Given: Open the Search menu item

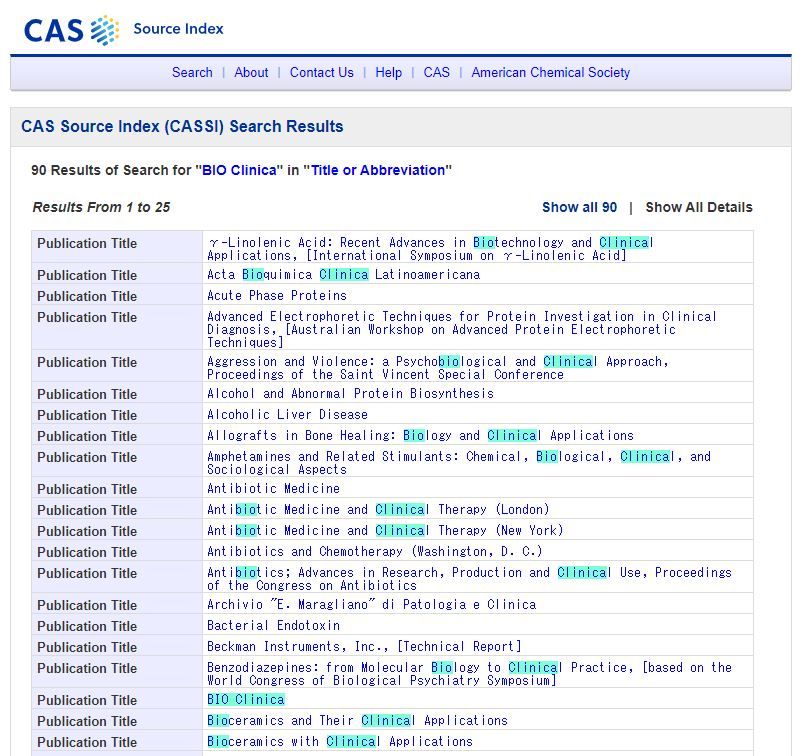Looking at the screenshot, I should pos(192,73).
